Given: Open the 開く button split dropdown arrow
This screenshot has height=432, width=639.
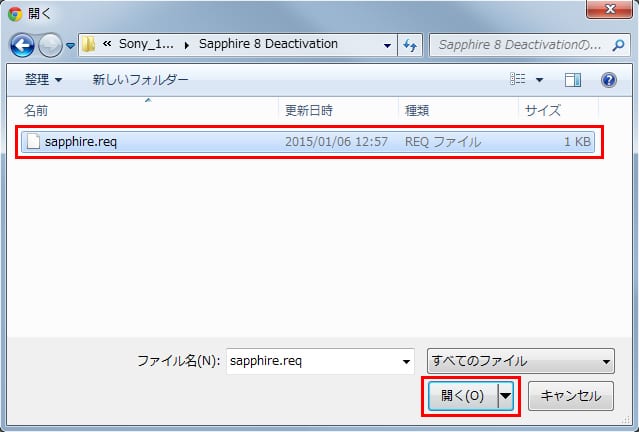Looking at the screenshot, I should pos(505,395).
